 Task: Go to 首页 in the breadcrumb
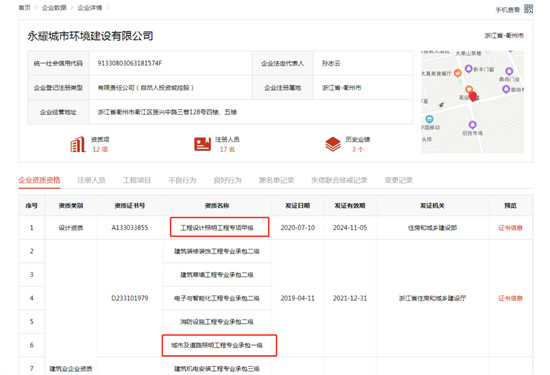[25, 8]
